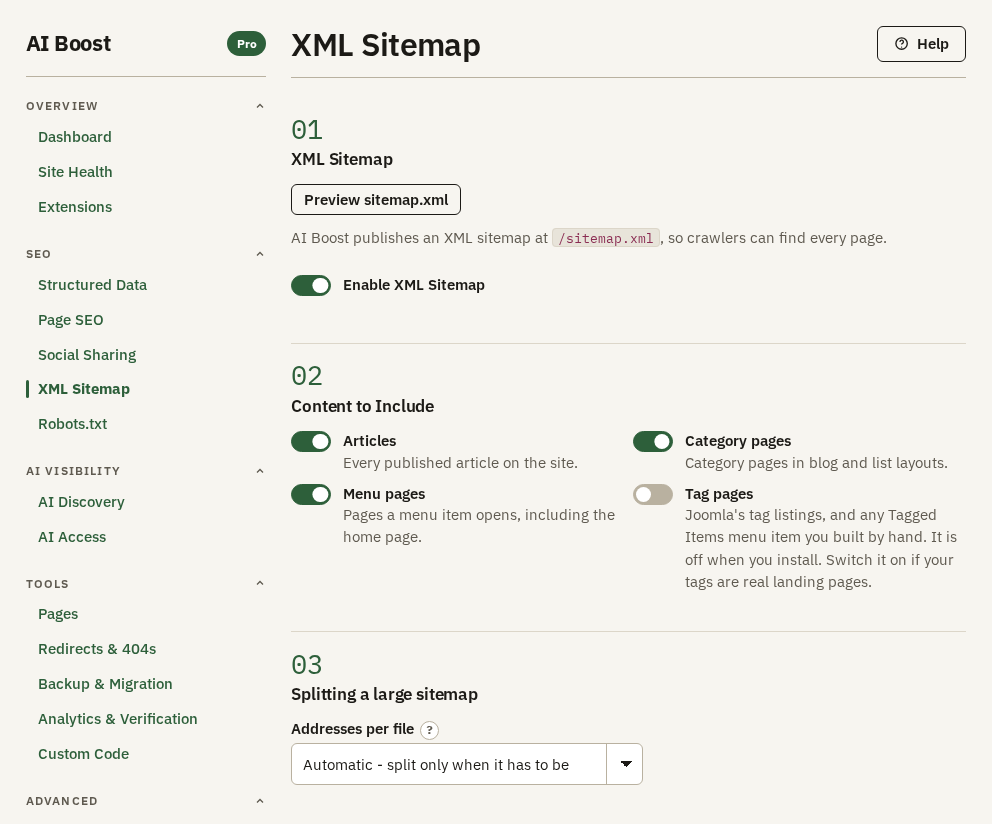Viewport: 992px width, 824px height.
Task: Click the Tag pages label
Action: point(719,494)
